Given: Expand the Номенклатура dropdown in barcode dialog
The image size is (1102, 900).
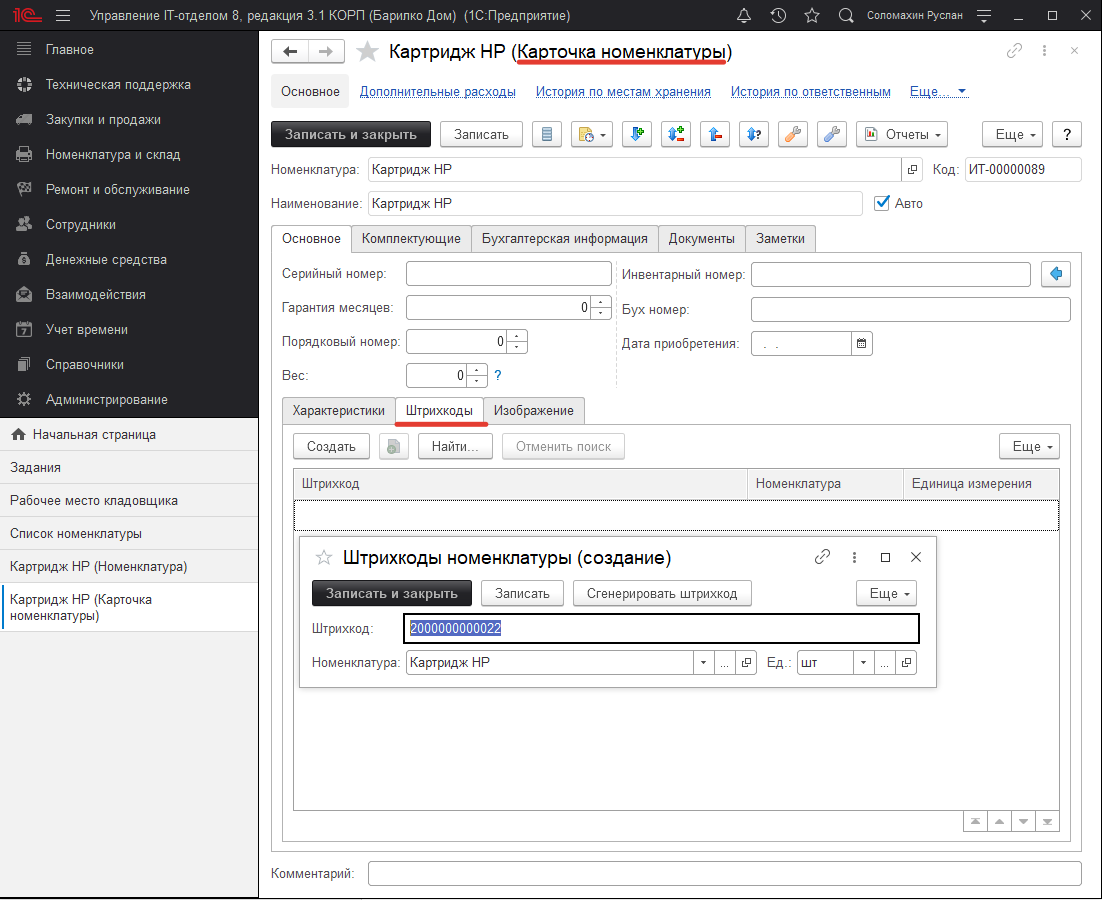Looking at the screenshot, I should [x=703, y=662].
